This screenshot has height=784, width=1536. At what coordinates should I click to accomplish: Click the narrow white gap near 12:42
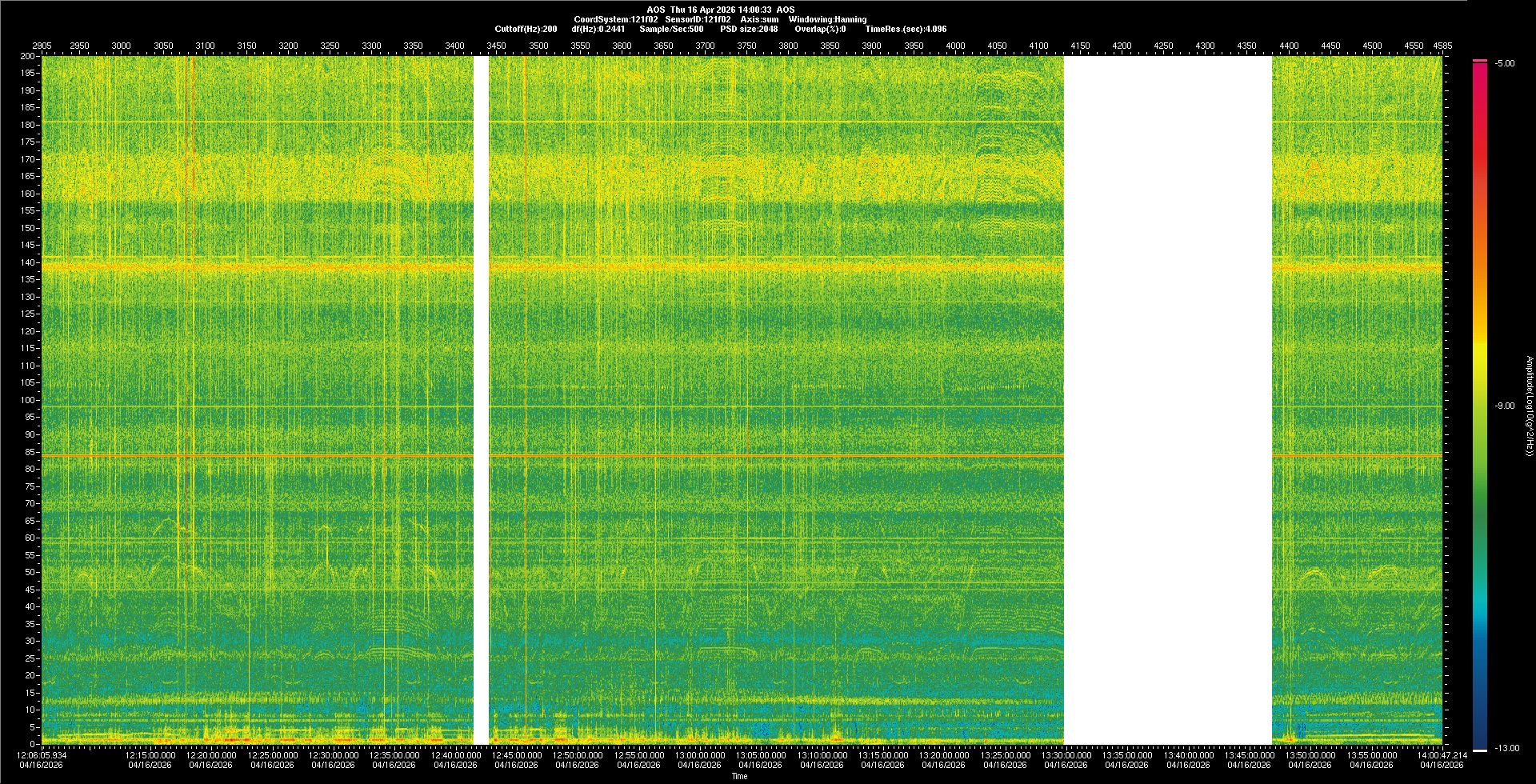click(x=481, y=400)
